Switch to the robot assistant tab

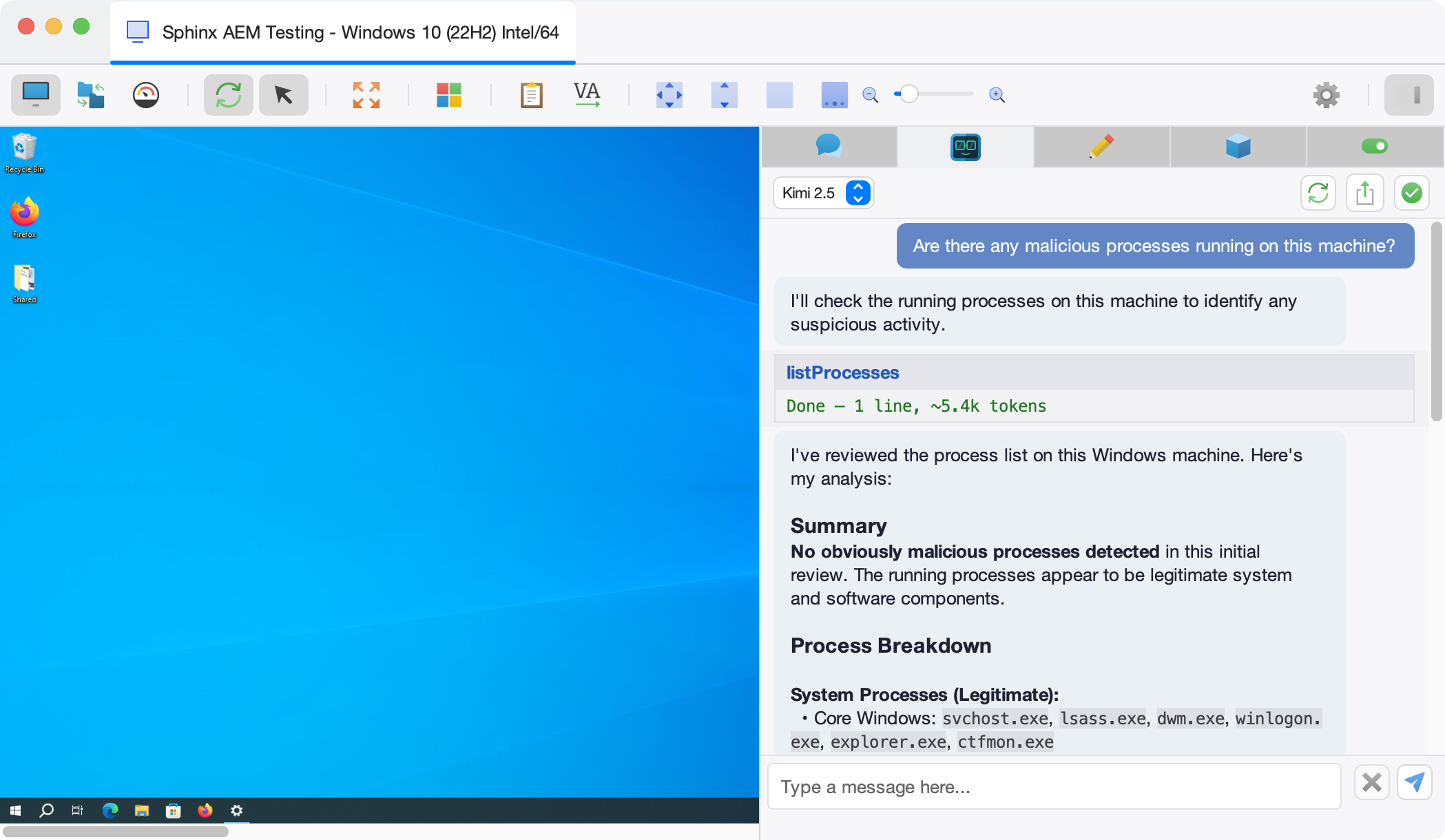[966, 147]
